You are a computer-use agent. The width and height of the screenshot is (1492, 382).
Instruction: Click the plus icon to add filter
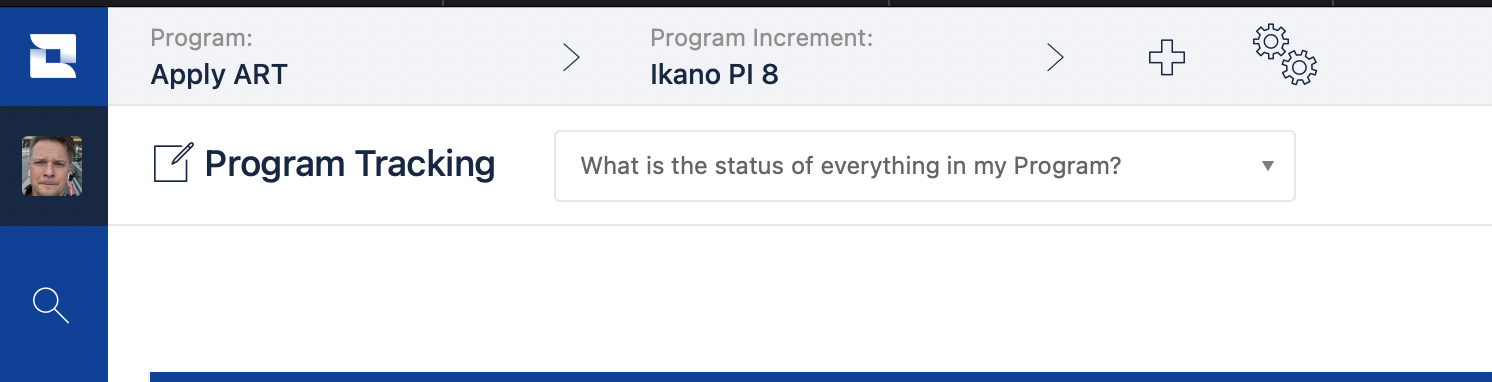click(1166, 58)
